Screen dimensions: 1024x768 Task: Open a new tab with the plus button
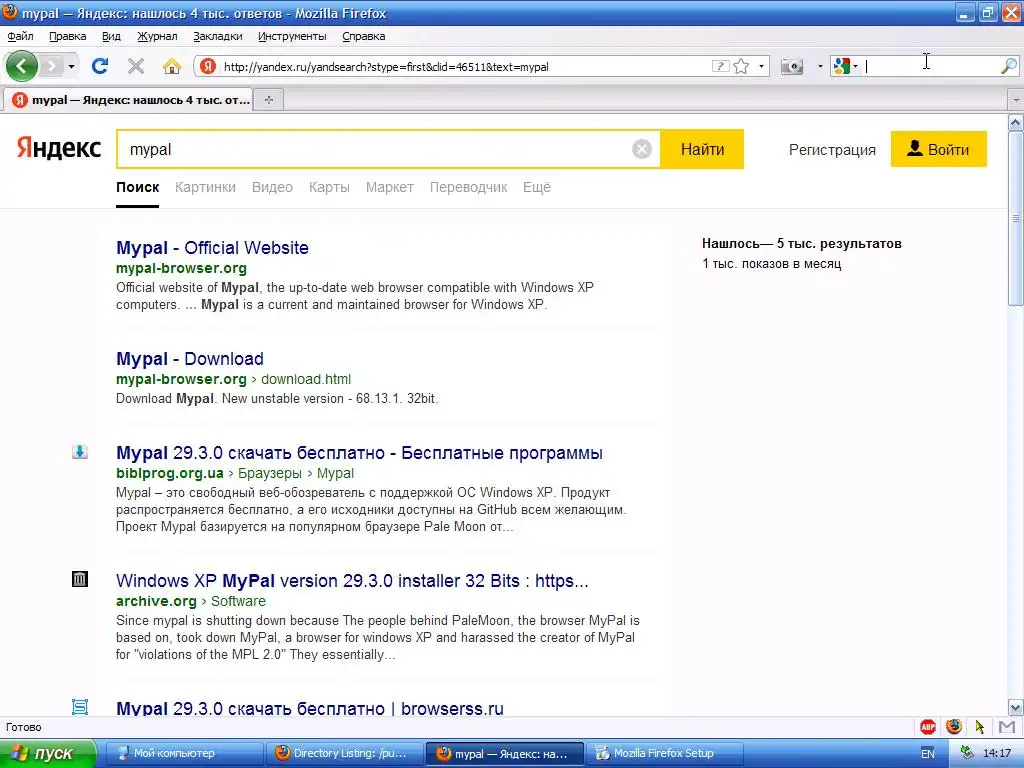268,100
